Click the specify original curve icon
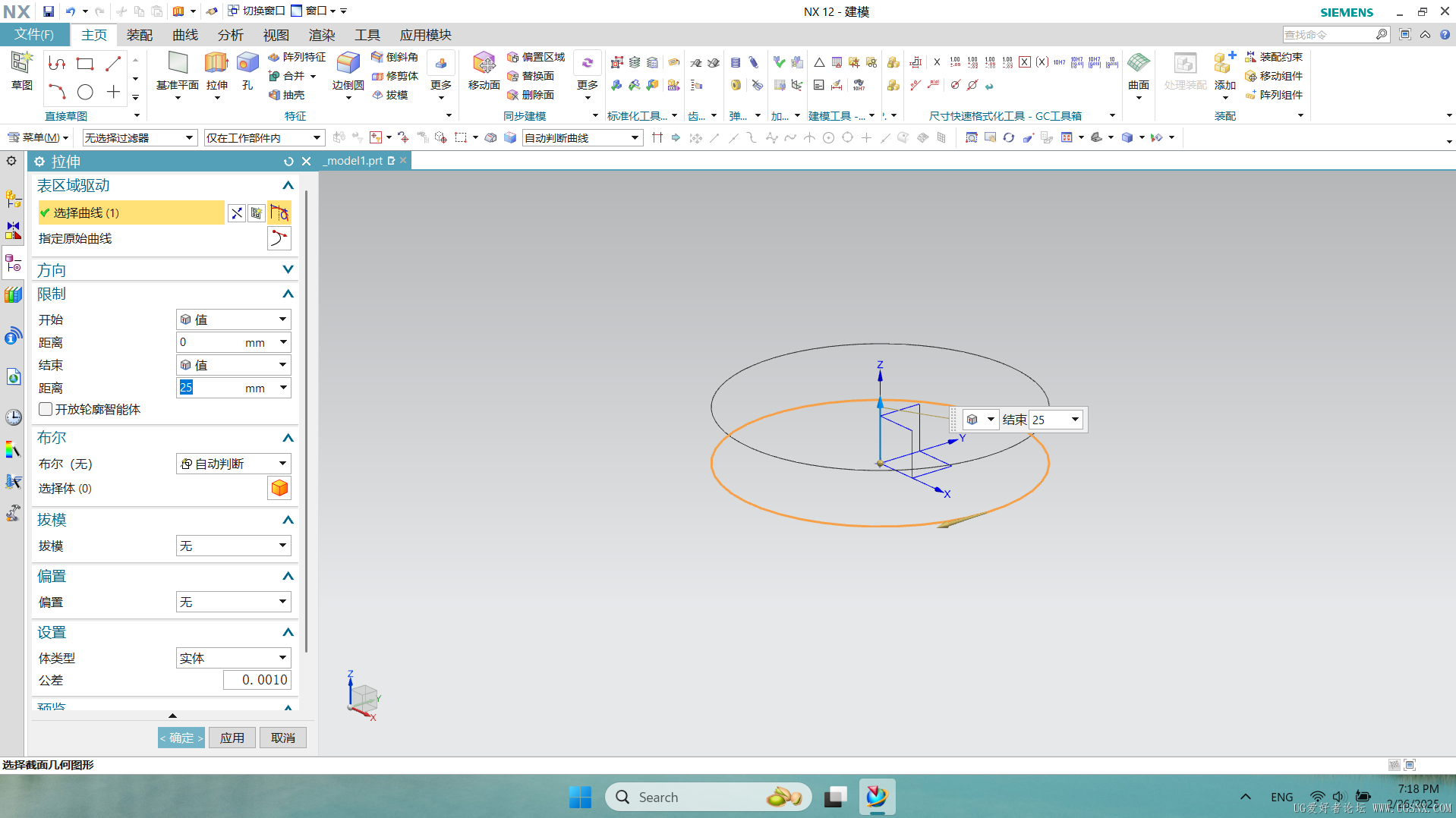 point(279,238)
